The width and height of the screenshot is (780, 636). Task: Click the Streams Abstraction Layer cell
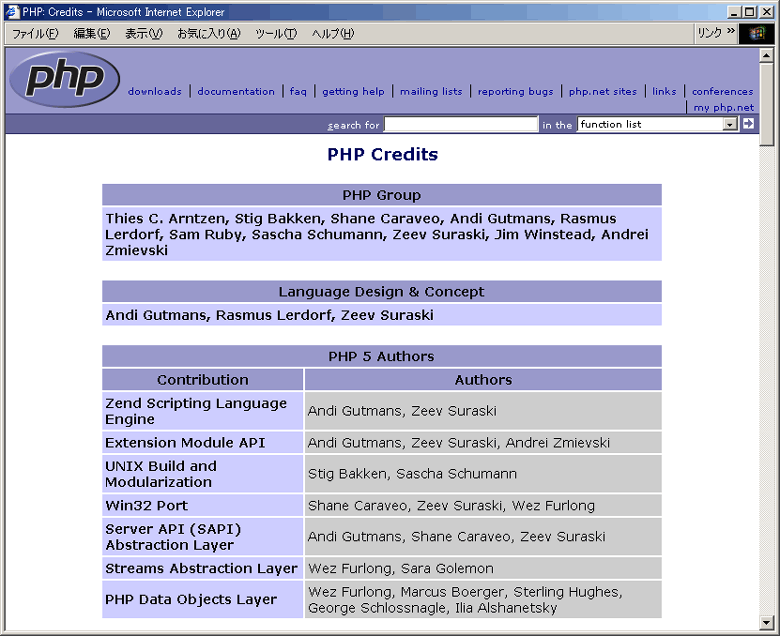click(x=202, y=568)
